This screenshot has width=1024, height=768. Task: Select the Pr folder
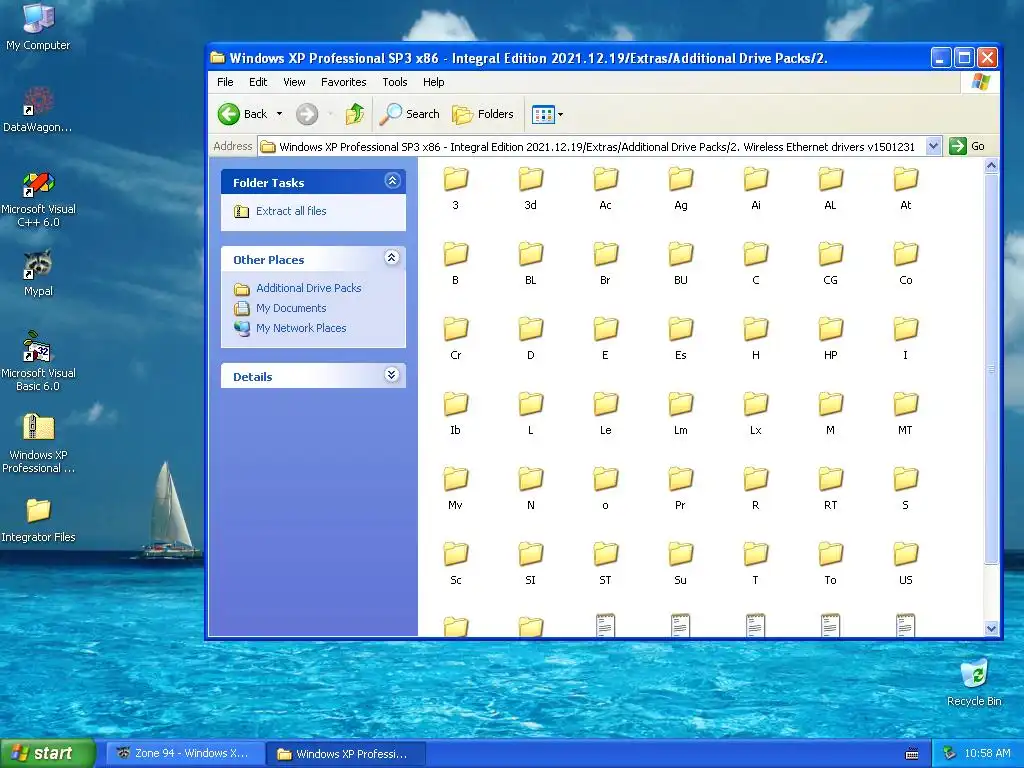point(680,488)
